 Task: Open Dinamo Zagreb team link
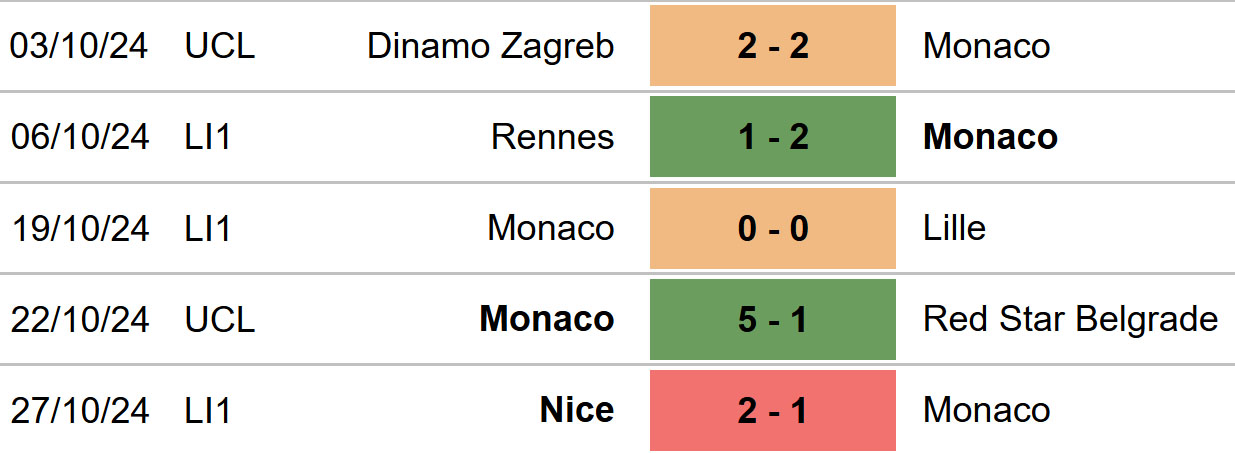(x=491, y=46)
